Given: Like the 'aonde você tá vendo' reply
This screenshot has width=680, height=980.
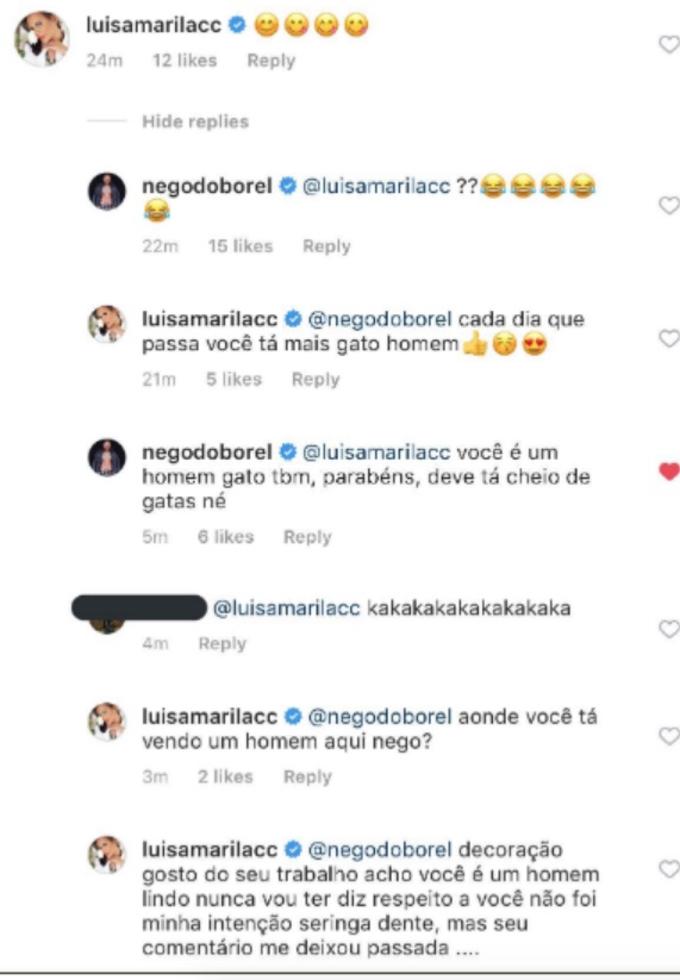Looking at the screenshot, I should click(669, 736).
